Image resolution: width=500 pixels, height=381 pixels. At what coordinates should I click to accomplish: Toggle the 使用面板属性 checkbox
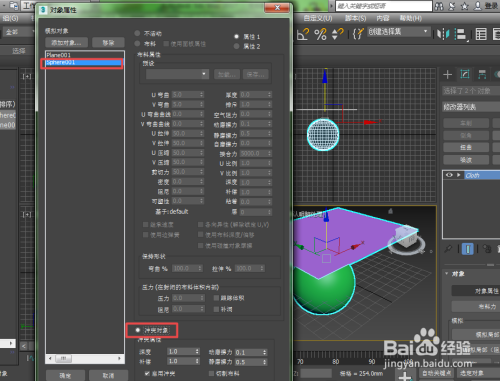(166, 44)
